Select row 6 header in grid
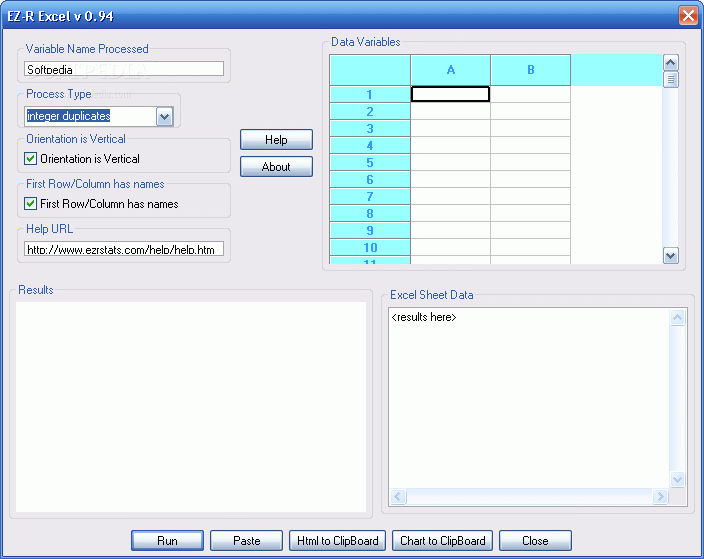704x559 pixels. (x=370, y=180)
